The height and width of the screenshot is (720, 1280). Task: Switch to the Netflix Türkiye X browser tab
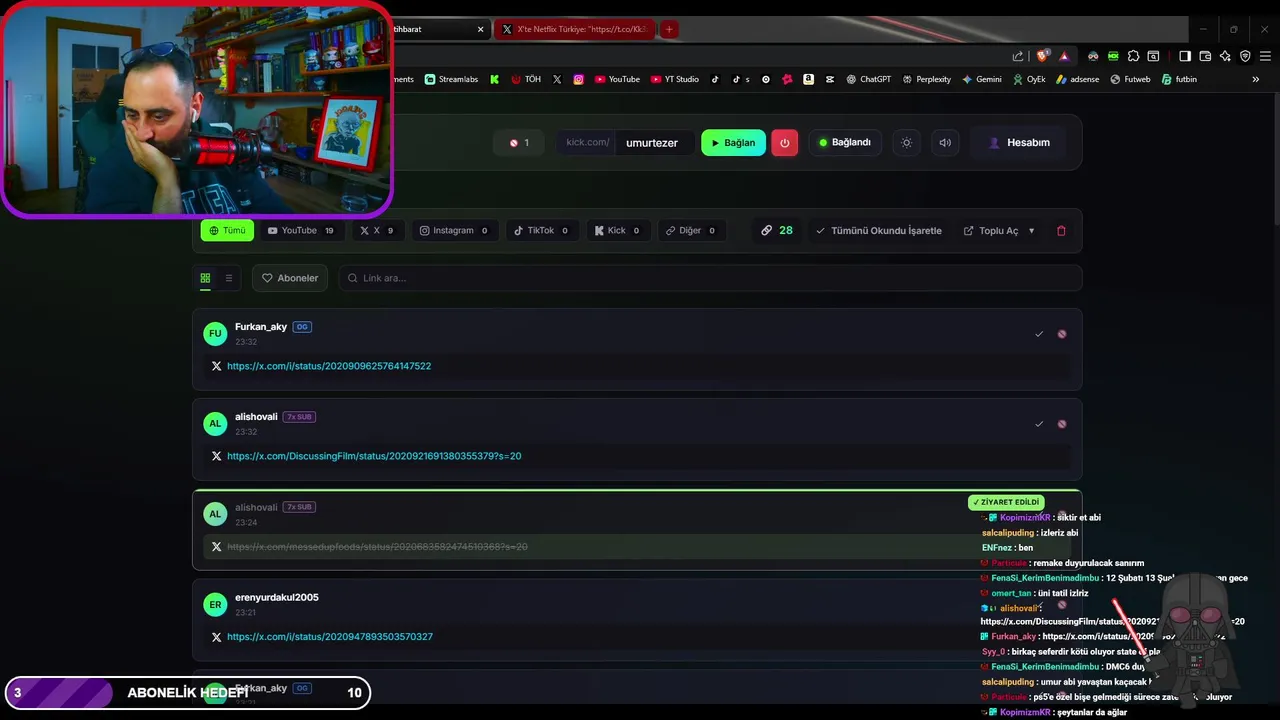click(574, 29)
